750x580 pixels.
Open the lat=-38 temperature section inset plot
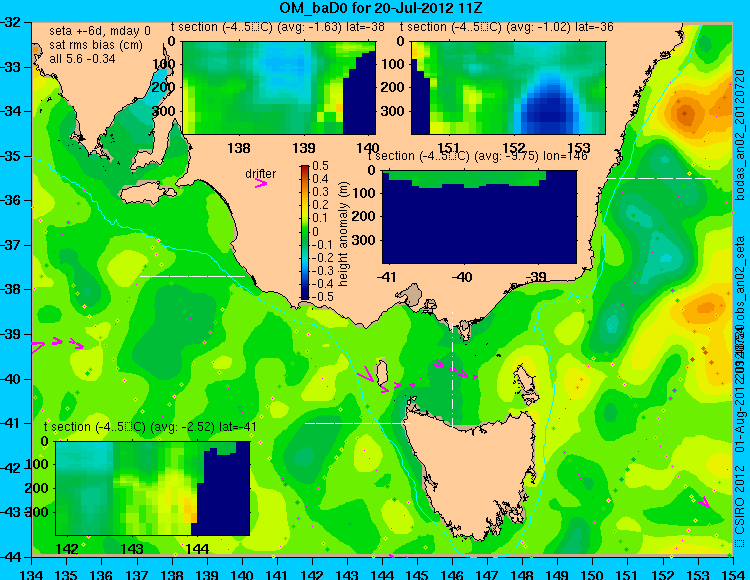point(279,88)
